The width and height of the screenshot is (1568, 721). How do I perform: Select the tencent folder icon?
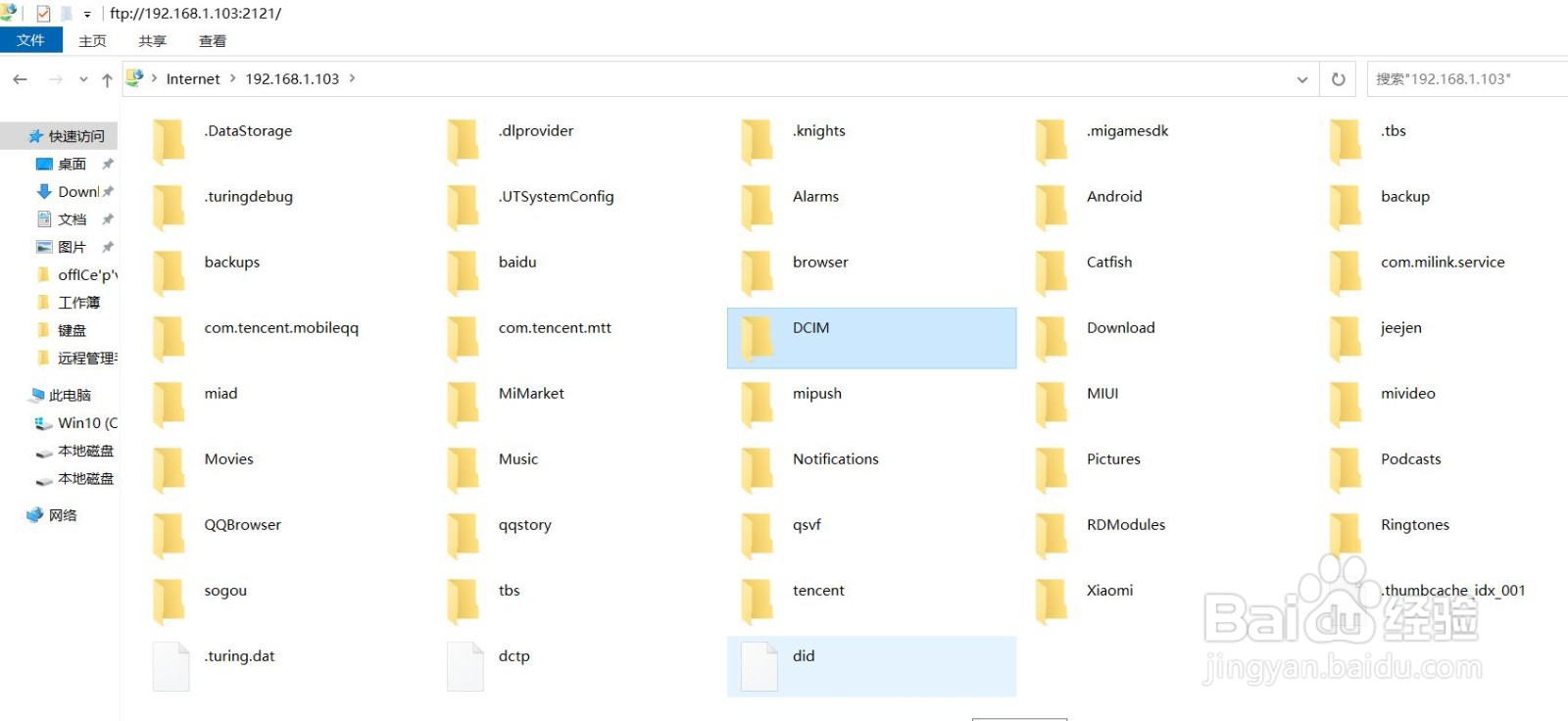[757, 601]
